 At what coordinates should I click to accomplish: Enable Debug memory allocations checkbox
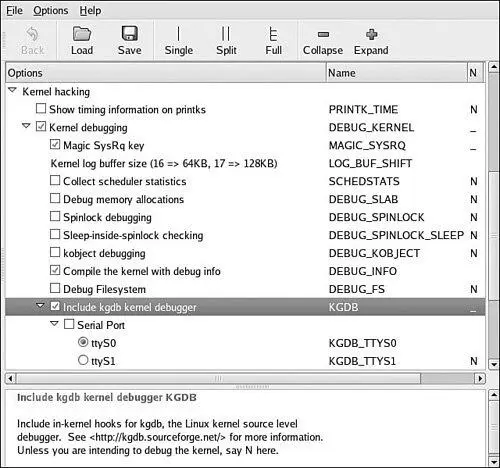(55, 198)
